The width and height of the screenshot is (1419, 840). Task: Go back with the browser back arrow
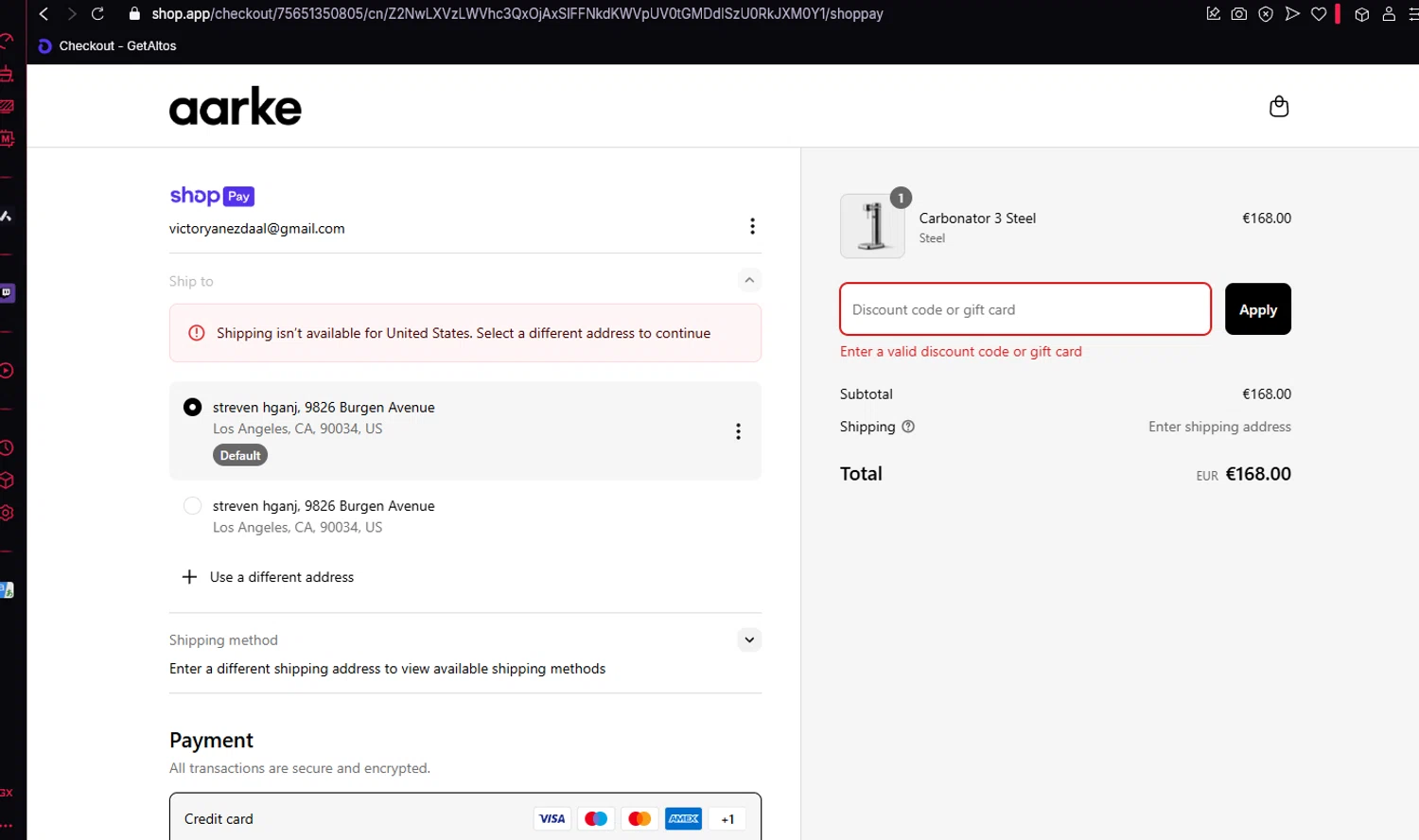[x=44, y=14]
